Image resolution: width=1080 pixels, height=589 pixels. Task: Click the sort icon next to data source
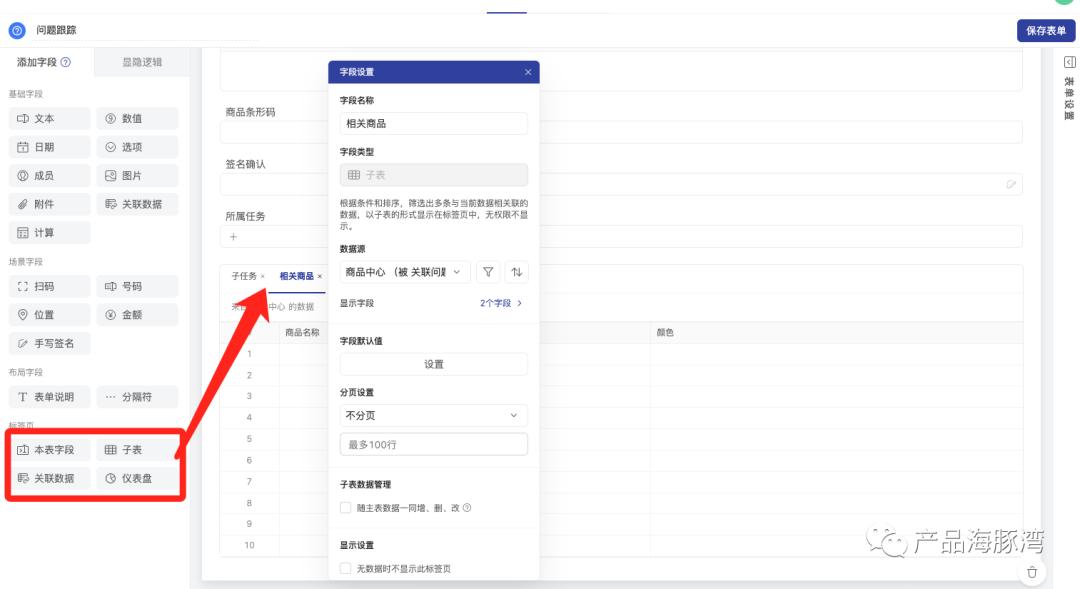pos(516,271)
